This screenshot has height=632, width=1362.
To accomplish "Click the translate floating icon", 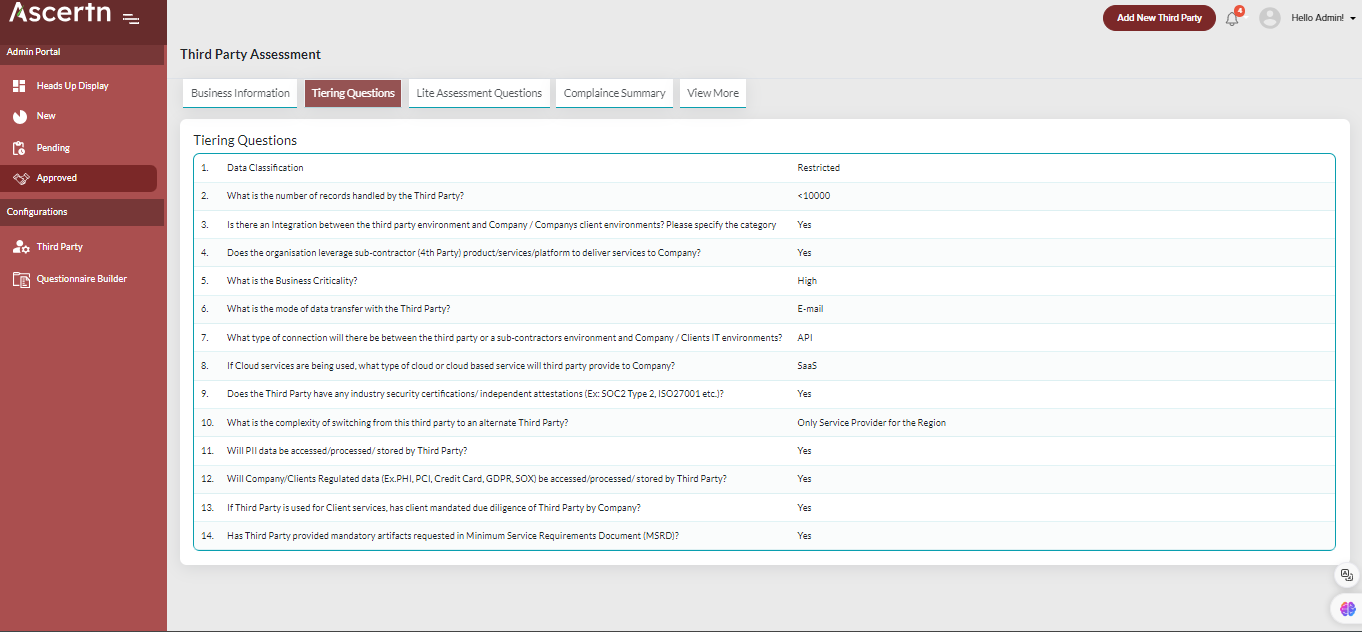I will coord(1346,575).
